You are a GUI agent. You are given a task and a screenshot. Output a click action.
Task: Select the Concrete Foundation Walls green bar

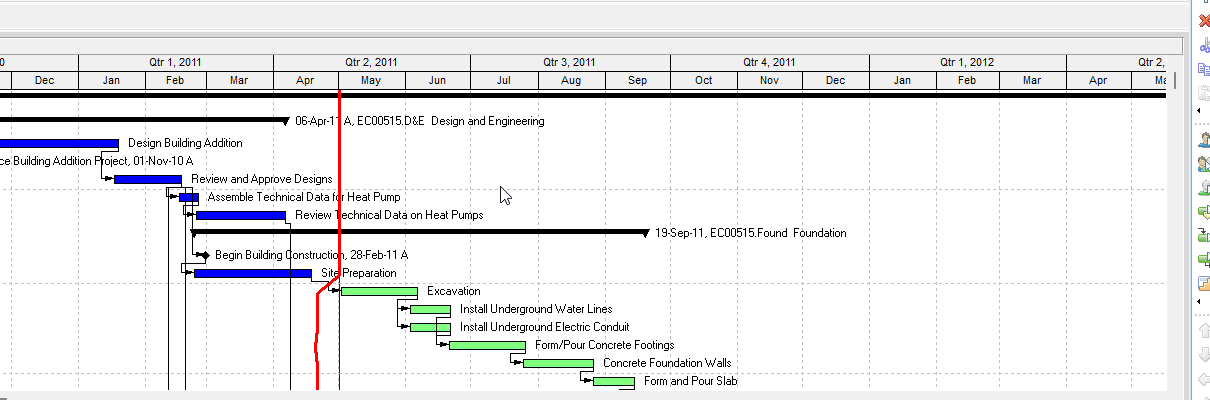coord(558,363)
